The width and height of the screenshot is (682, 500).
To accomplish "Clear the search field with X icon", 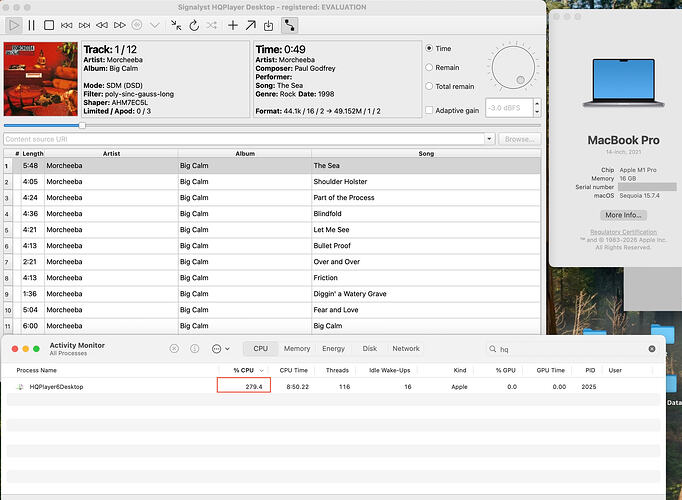I will pyautogui.click(x=652, y=349).
